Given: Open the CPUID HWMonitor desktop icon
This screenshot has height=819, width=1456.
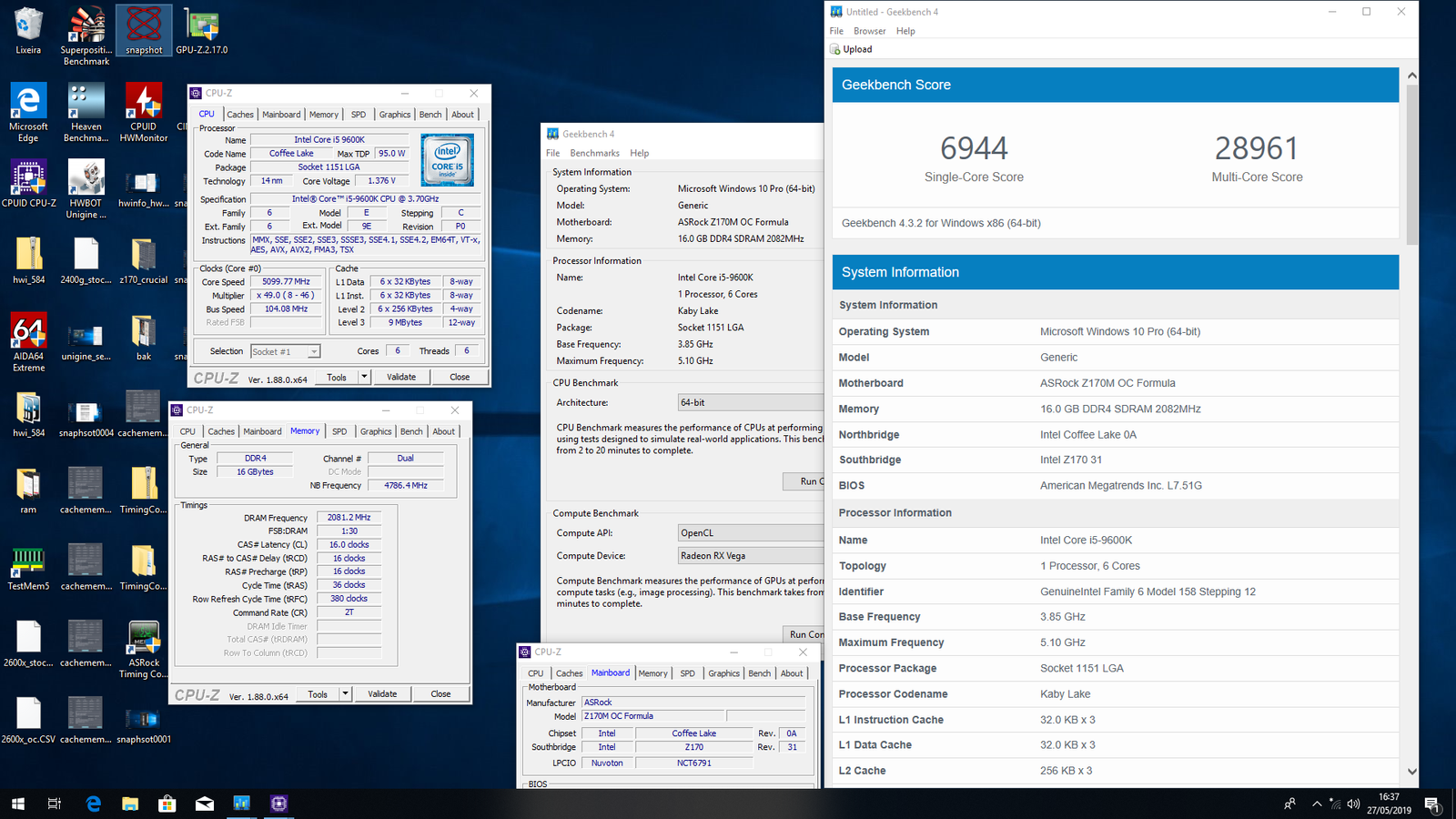Looking at the screenshot, I should click(143, 104).
